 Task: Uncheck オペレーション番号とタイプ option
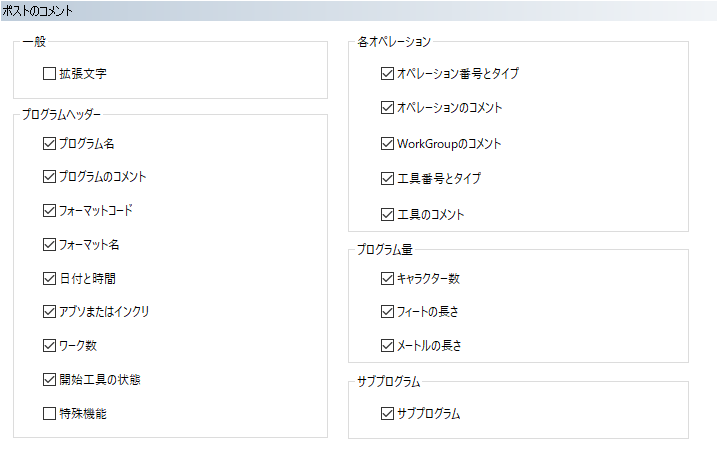[x=387, y=73]
